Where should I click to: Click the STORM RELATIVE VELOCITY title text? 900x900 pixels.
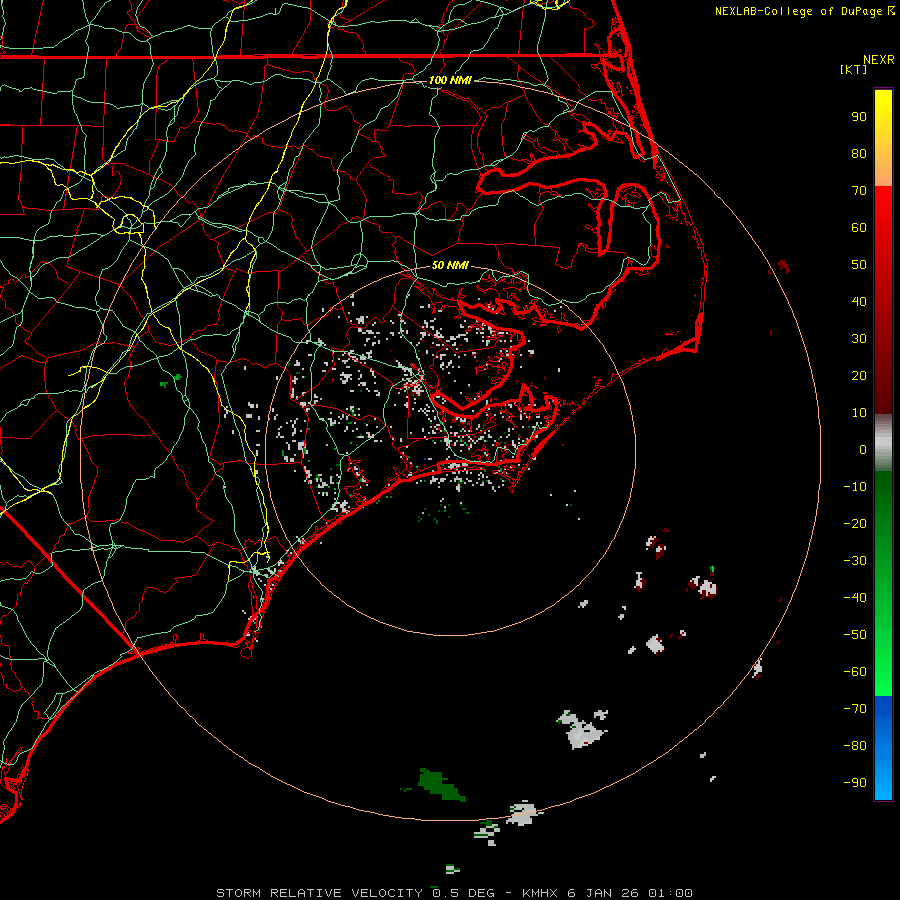tap(318, 892)
